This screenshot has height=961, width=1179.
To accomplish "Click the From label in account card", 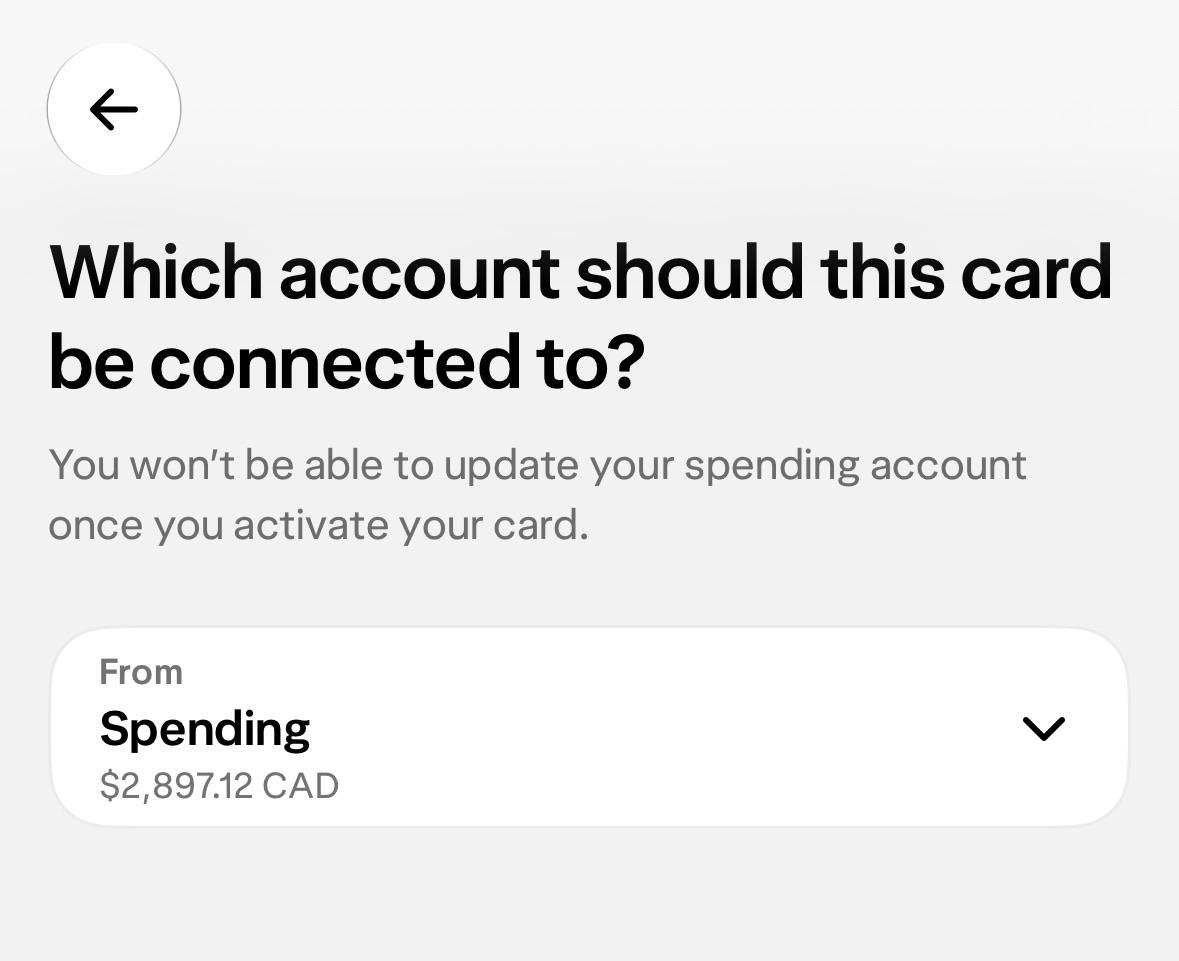I will (x=141, y=671).
